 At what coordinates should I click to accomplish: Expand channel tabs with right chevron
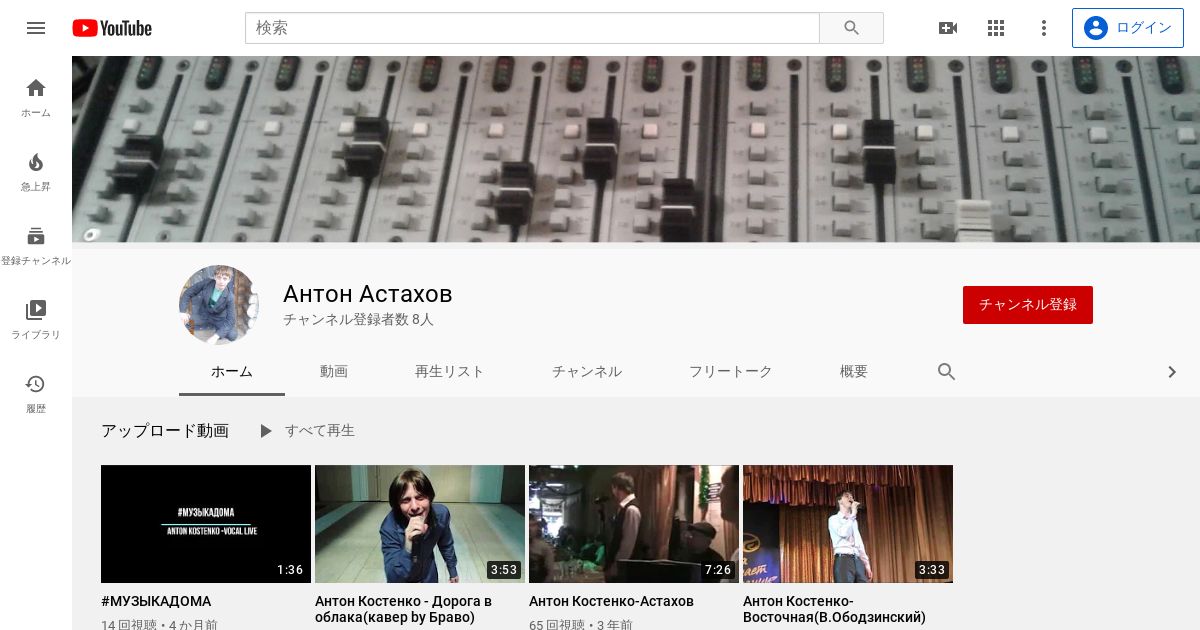pyautogui.click(x=1172, y=372)
